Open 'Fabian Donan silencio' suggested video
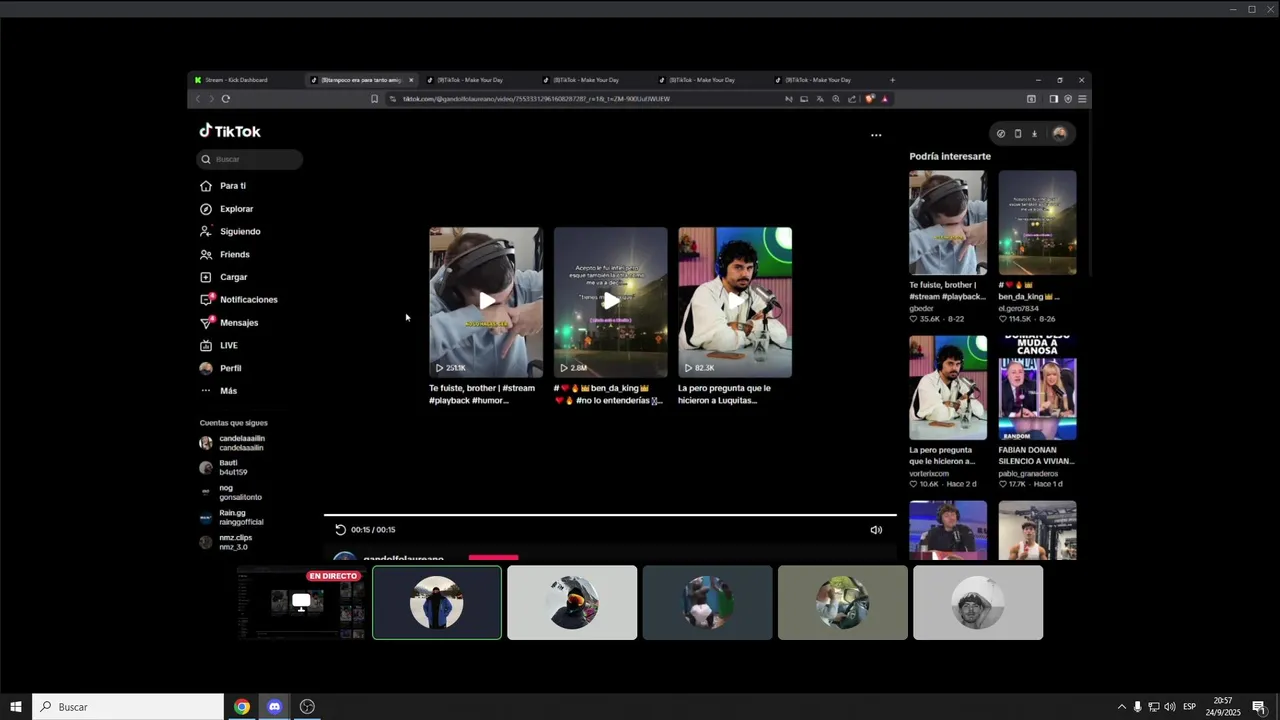 click(1037, 388)
